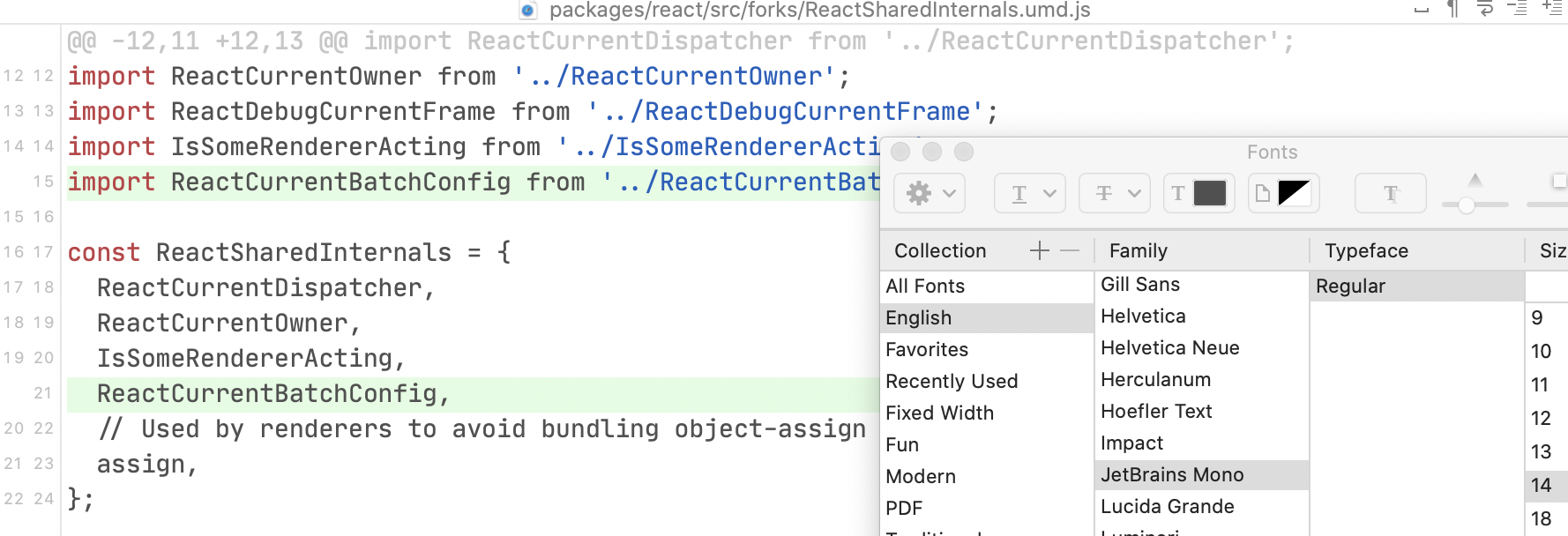
Task: Close the Fonts panel window
Action: tap(900, 152)
